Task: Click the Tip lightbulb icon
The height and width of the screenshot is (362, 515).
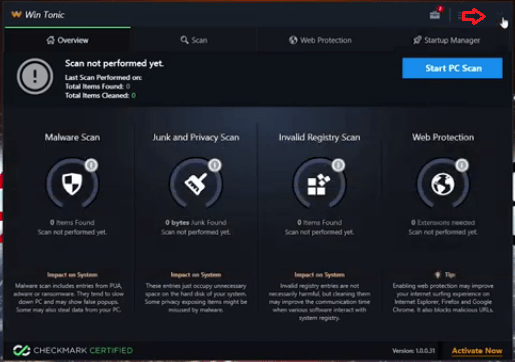Action: 438,275
